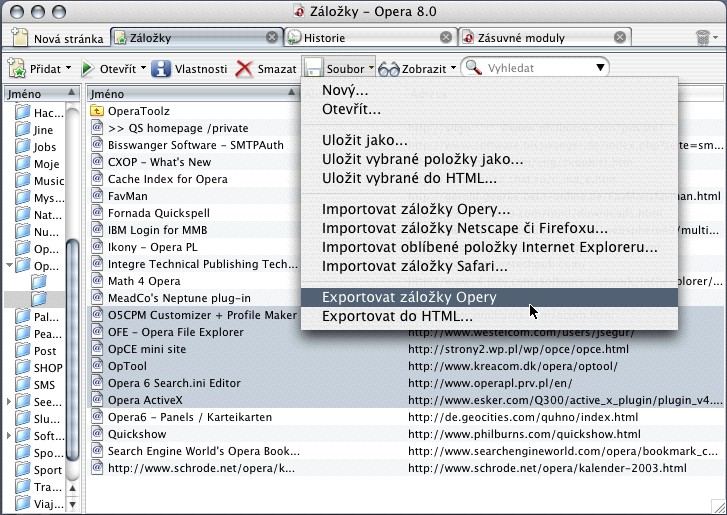This screenshot has height=515, width=727.
Task: Click de.geocities.com/quhno address cell
Action: coord(523,417)
